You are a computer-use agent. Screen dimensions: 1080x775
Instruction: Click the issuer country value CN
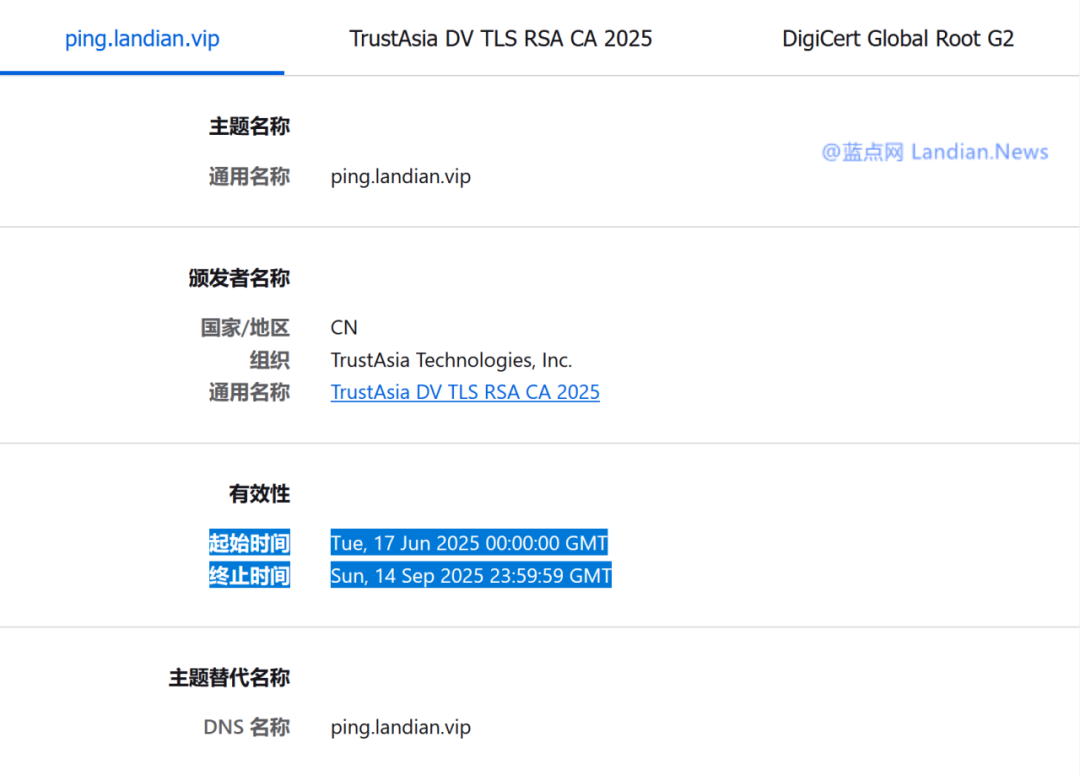pos(344,327)
